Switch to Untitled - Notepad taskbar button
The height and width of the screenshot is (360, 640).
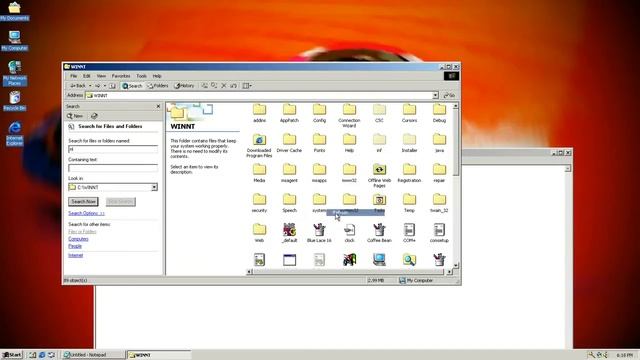click(93, 355)
